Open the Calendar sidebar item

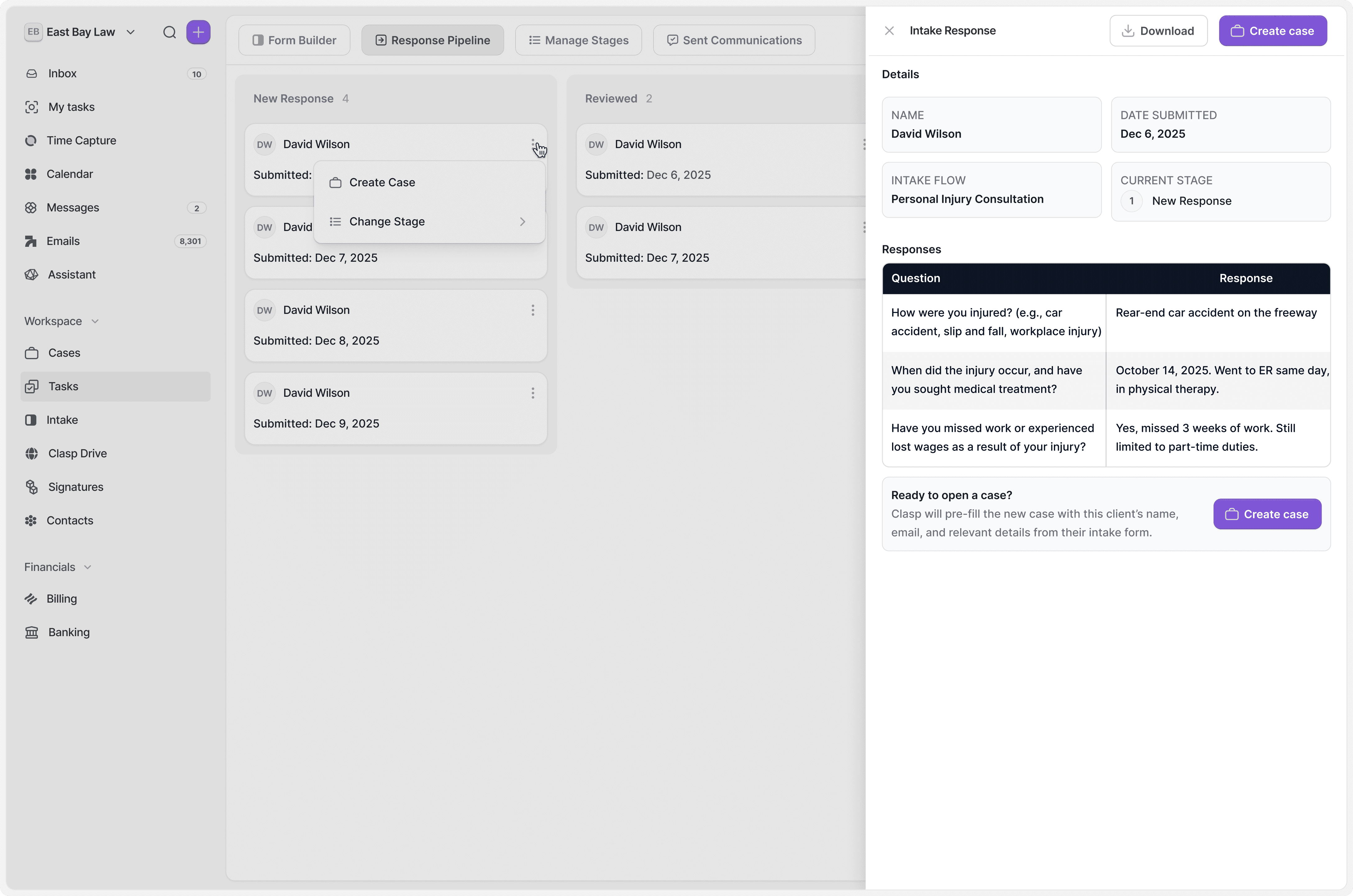pos(115,174)
